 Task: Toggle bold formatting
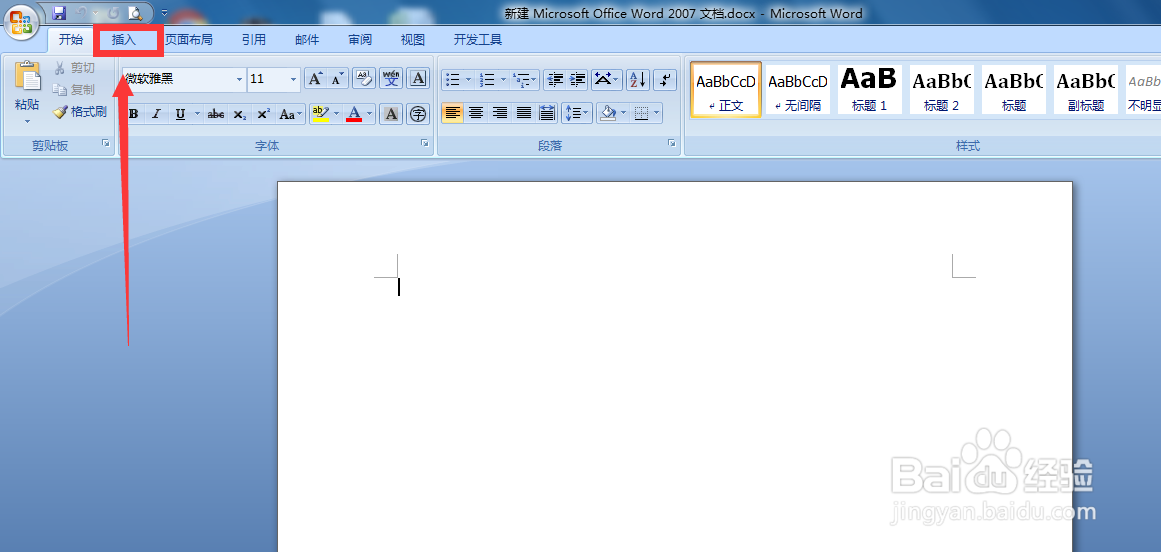click(x=133, y=114)
